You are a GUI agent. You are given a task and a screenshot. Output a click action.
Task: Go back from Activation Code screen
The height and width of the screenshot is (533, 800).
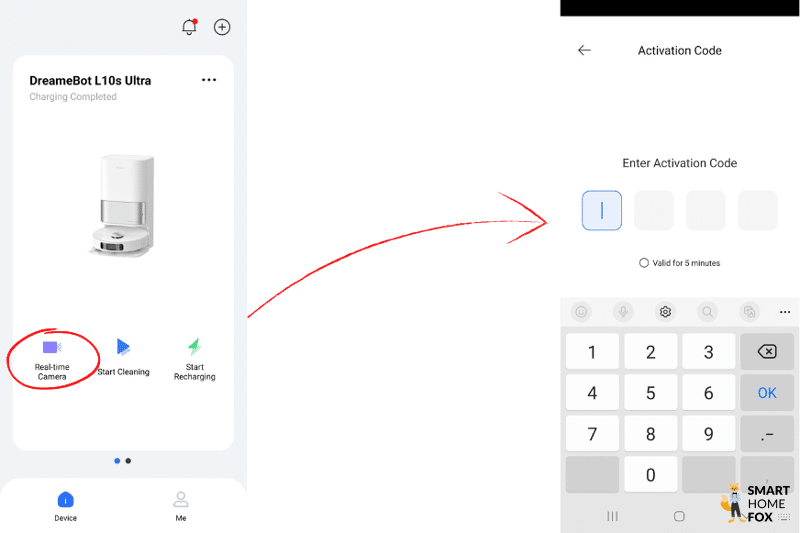click(584, 50)
